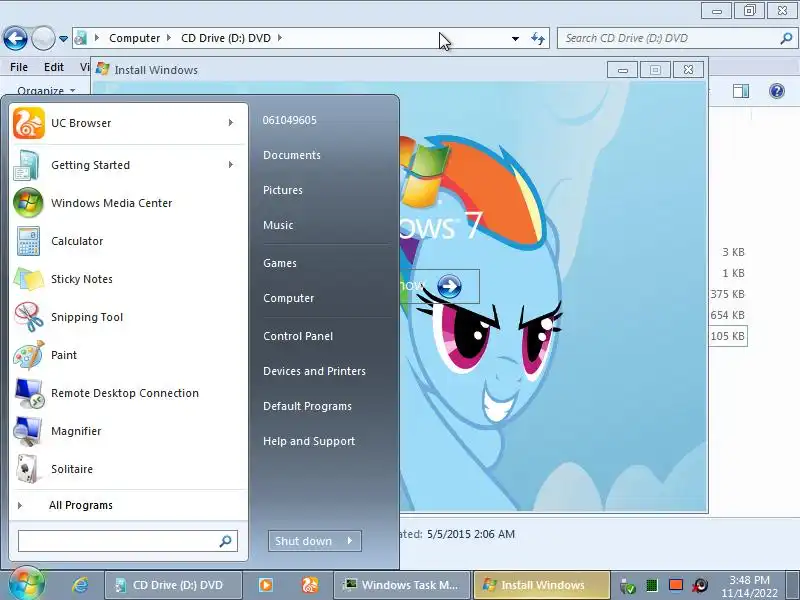Click the green shield tray icon
800x600 pixels.
coord(627,586)
